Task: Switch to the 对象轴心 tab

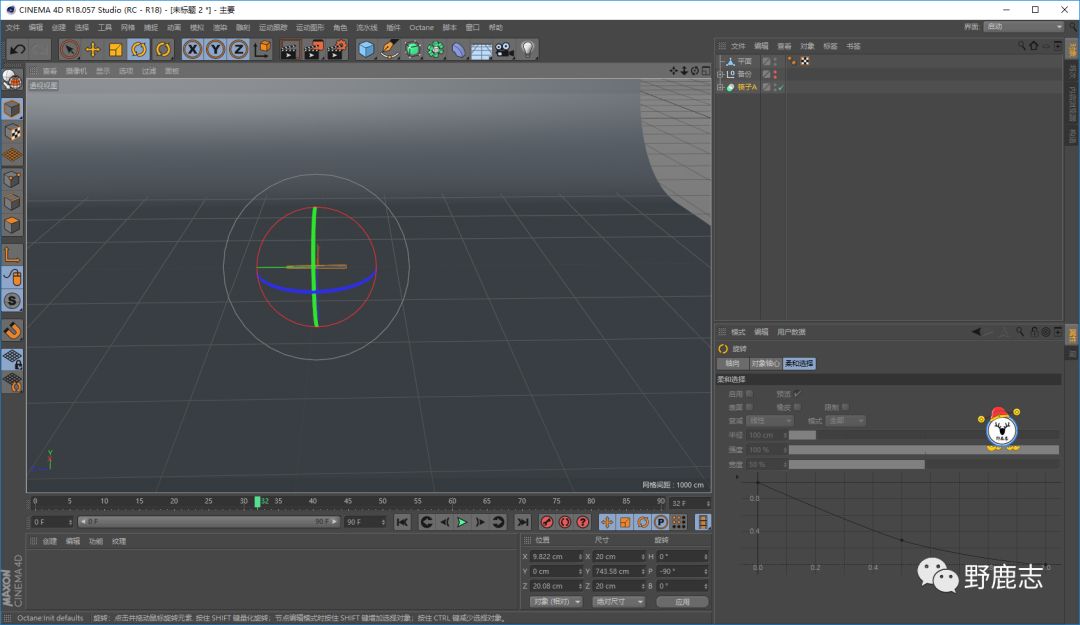Action: coord(765,364)
